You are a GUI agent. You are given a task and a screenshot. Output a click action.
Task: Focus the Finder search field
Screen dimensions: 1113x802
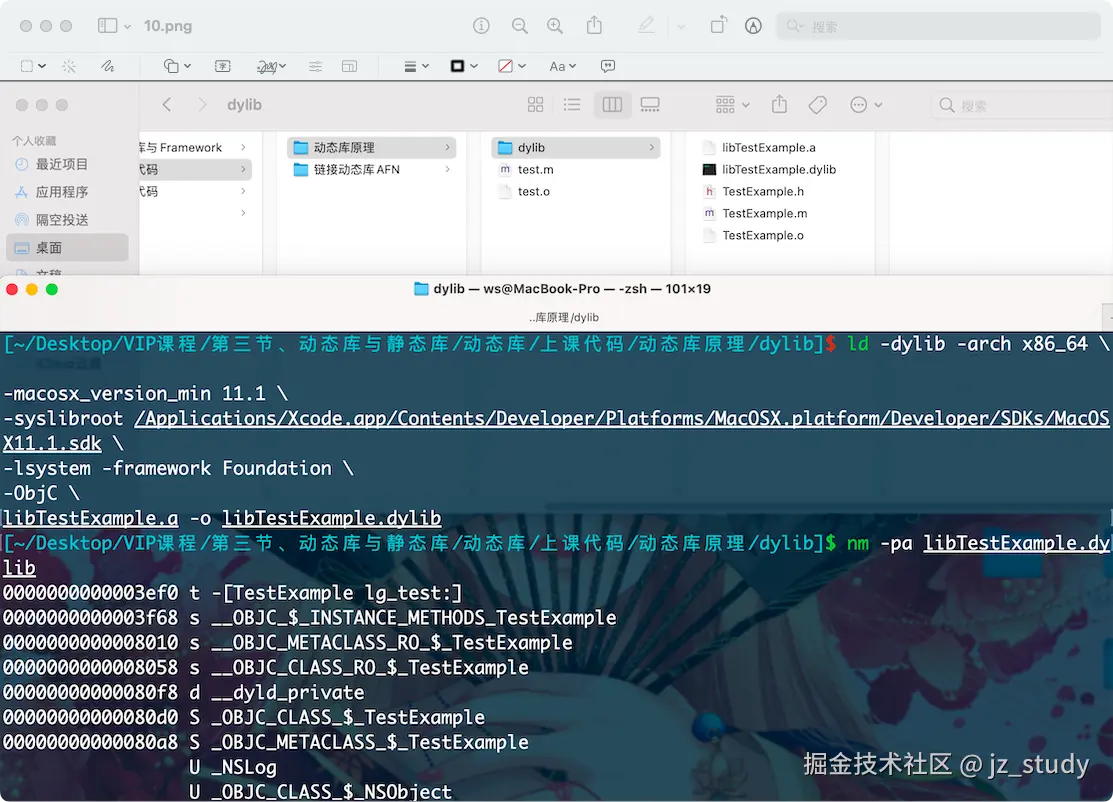pos(1022,106)
